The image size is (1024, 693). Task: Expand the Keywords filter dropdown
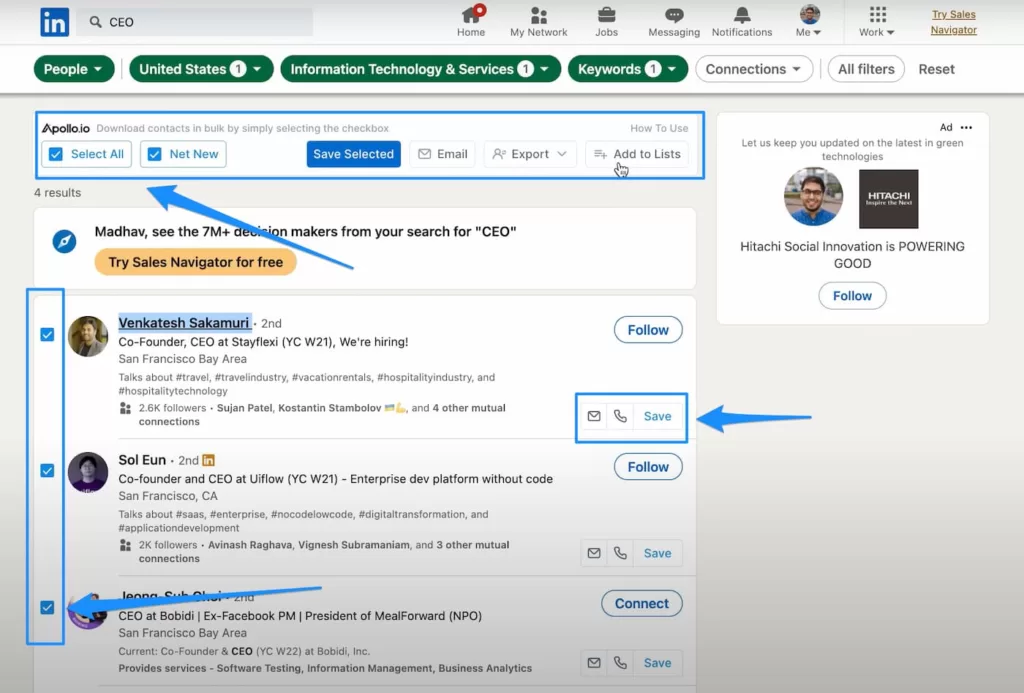click(628, 69)
